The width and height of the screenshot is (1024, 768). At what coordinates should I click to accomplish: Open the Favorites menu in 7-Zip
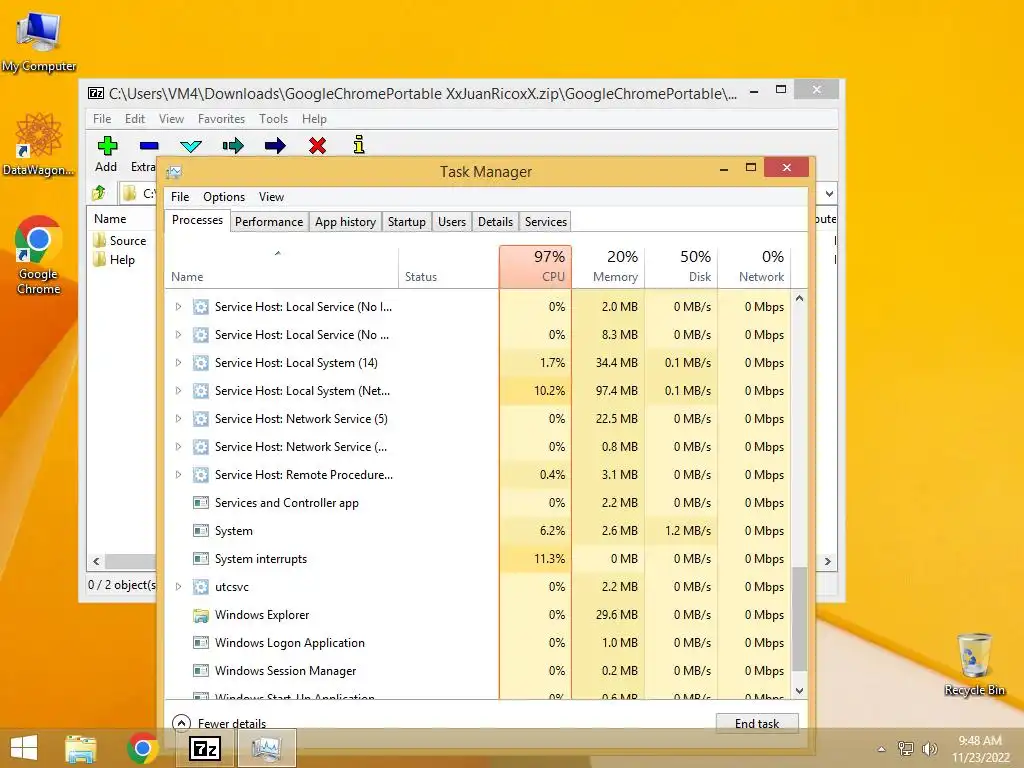click(221, 119)
